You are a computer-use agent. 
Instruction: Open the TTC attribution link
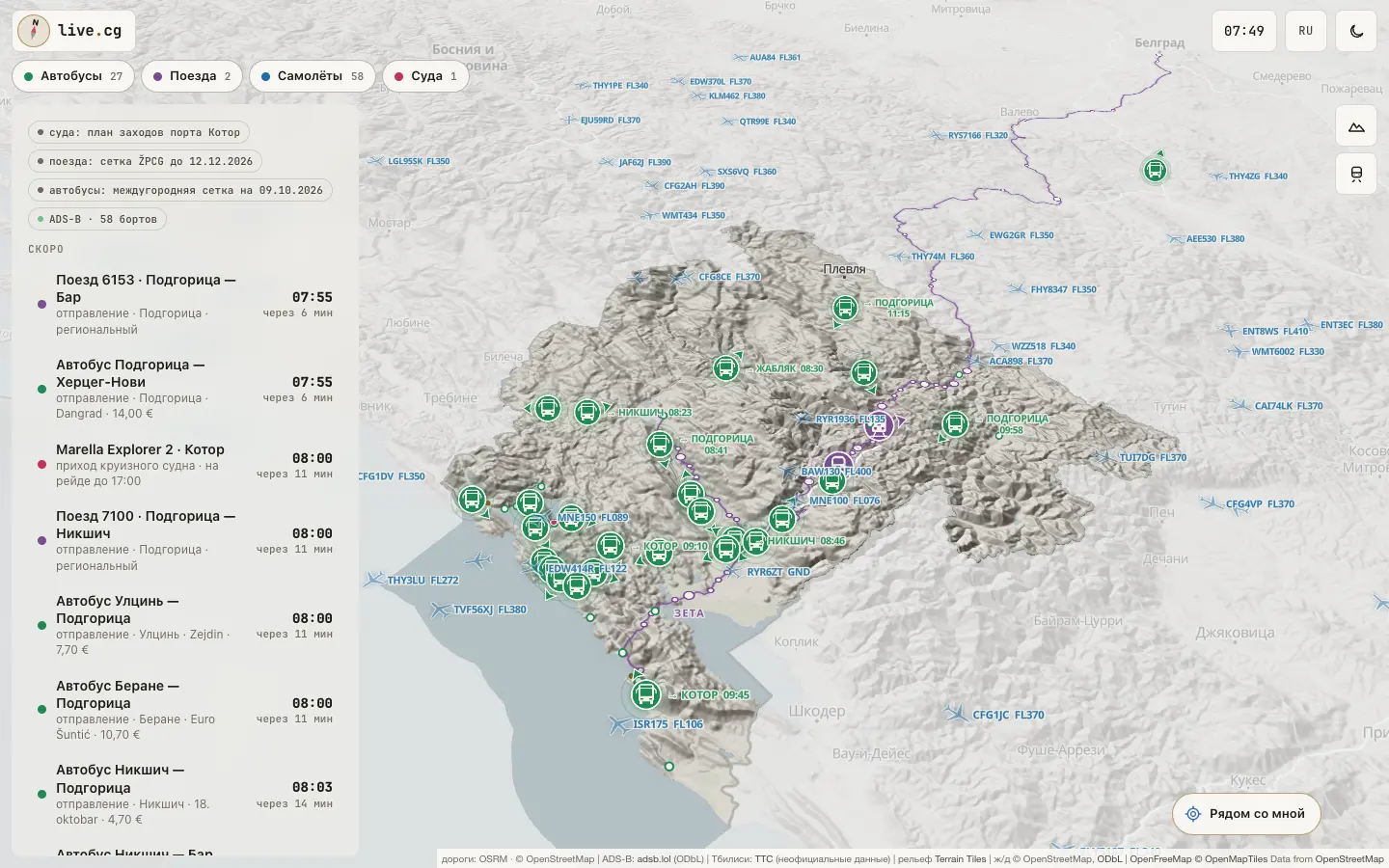click(764, 859)
